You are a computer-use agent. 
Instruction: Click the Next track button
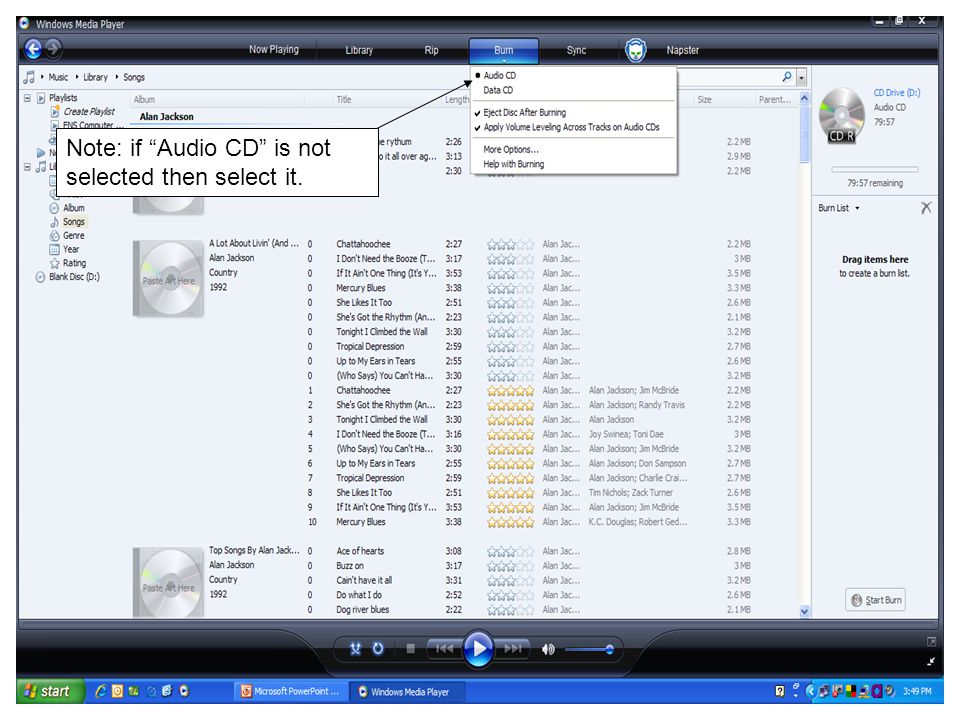[x=513, y=648]
